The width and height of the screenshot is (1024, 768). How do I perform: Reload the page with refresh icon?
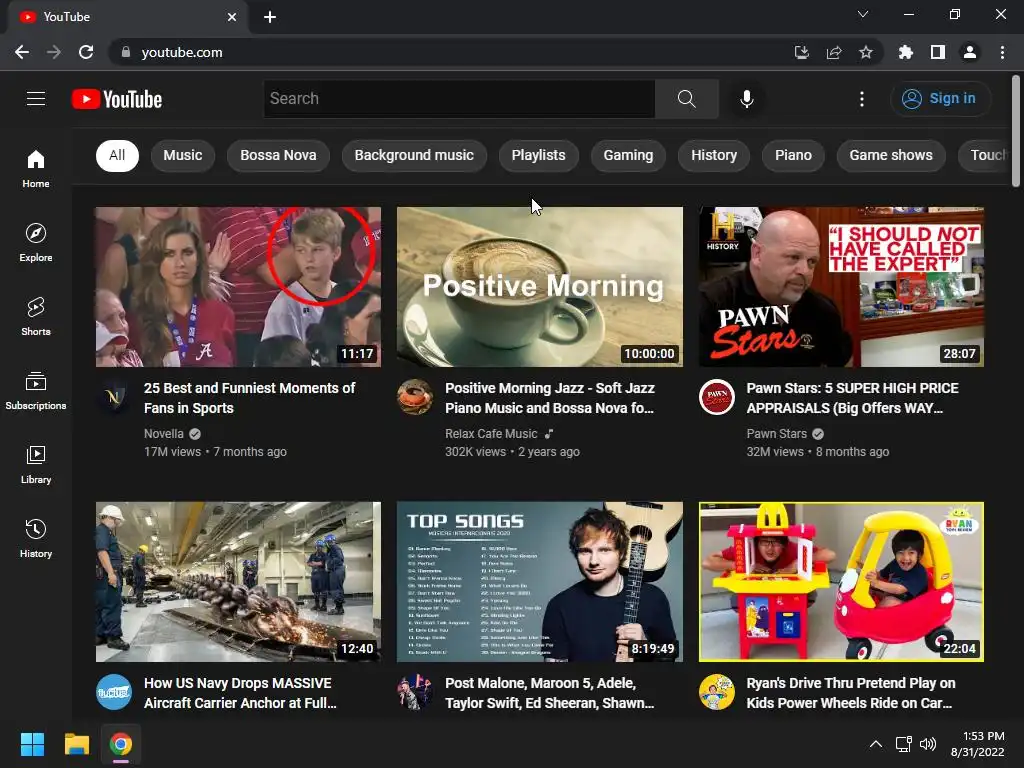(x=86, y=52)
